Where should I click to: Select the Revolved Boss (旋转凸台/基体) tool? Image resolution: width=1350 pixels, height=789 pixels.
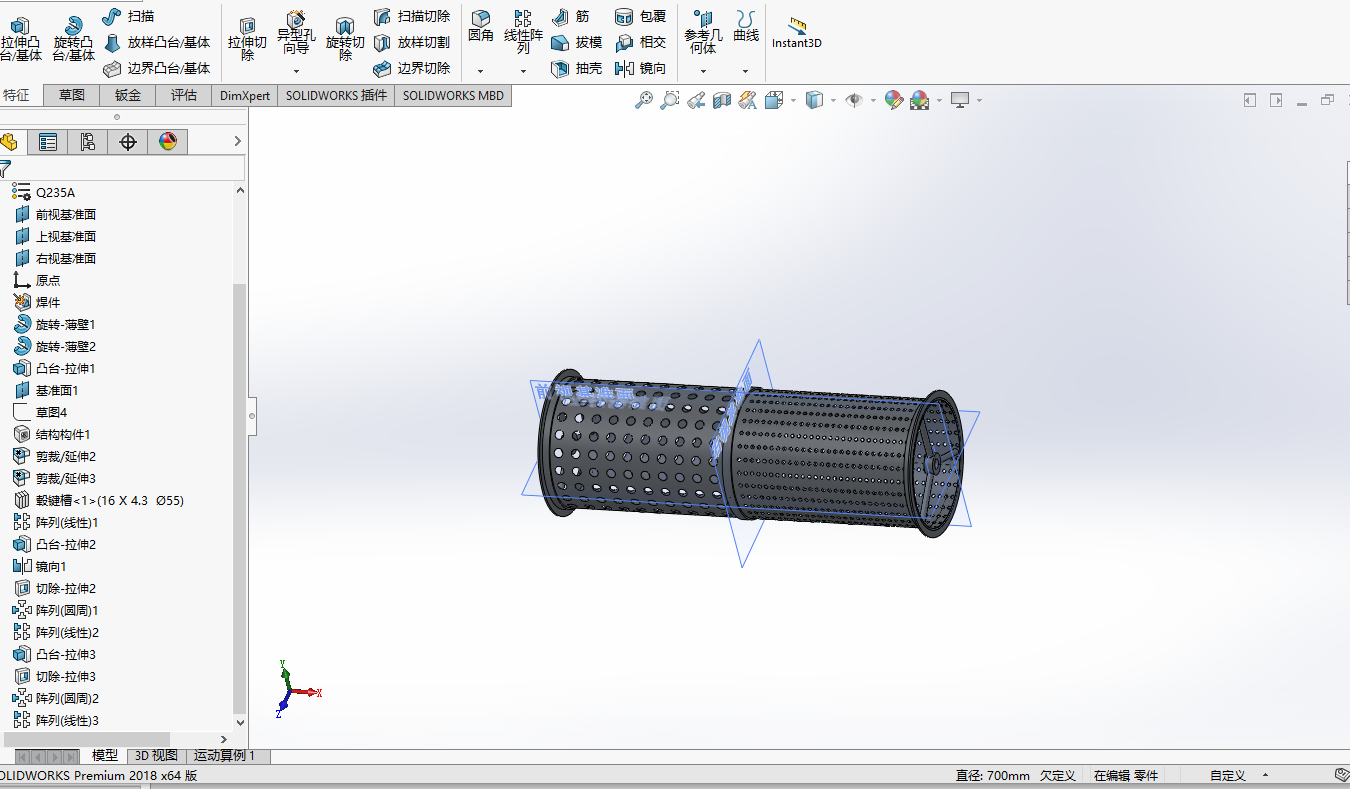73,38
